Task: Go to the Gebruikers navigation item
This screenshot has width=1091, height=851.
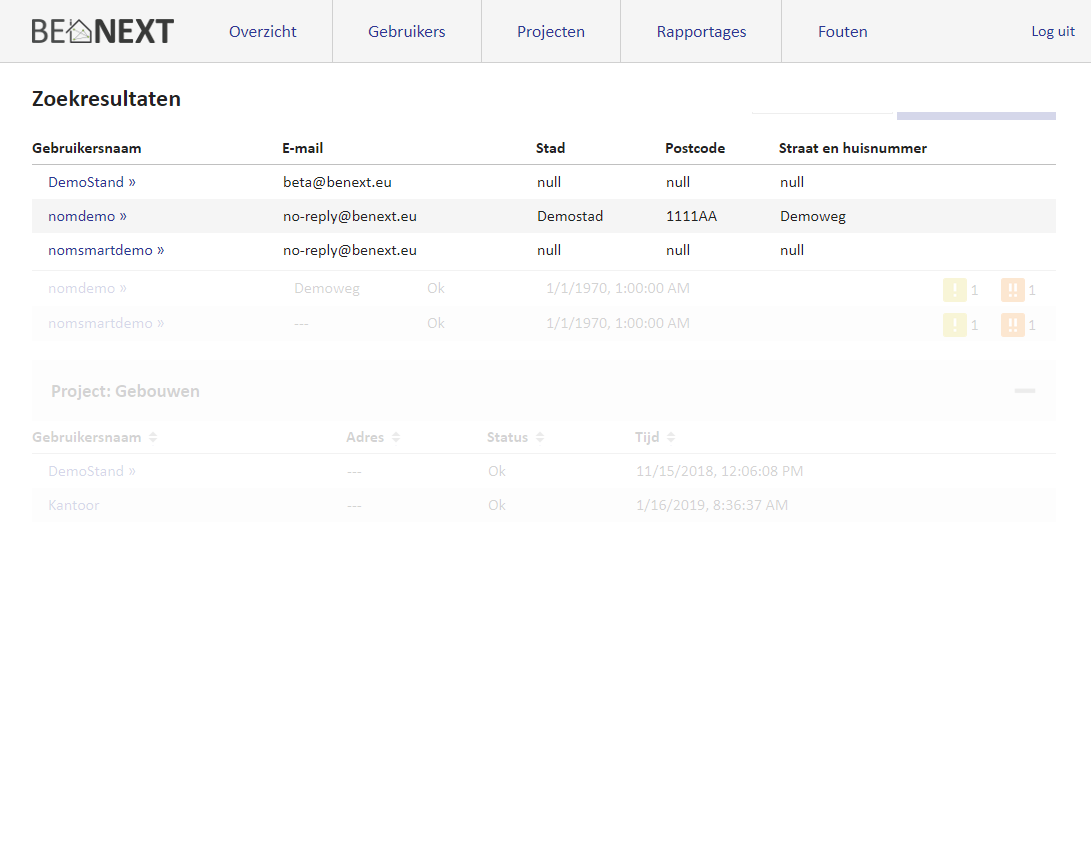Action: [406, 31]
